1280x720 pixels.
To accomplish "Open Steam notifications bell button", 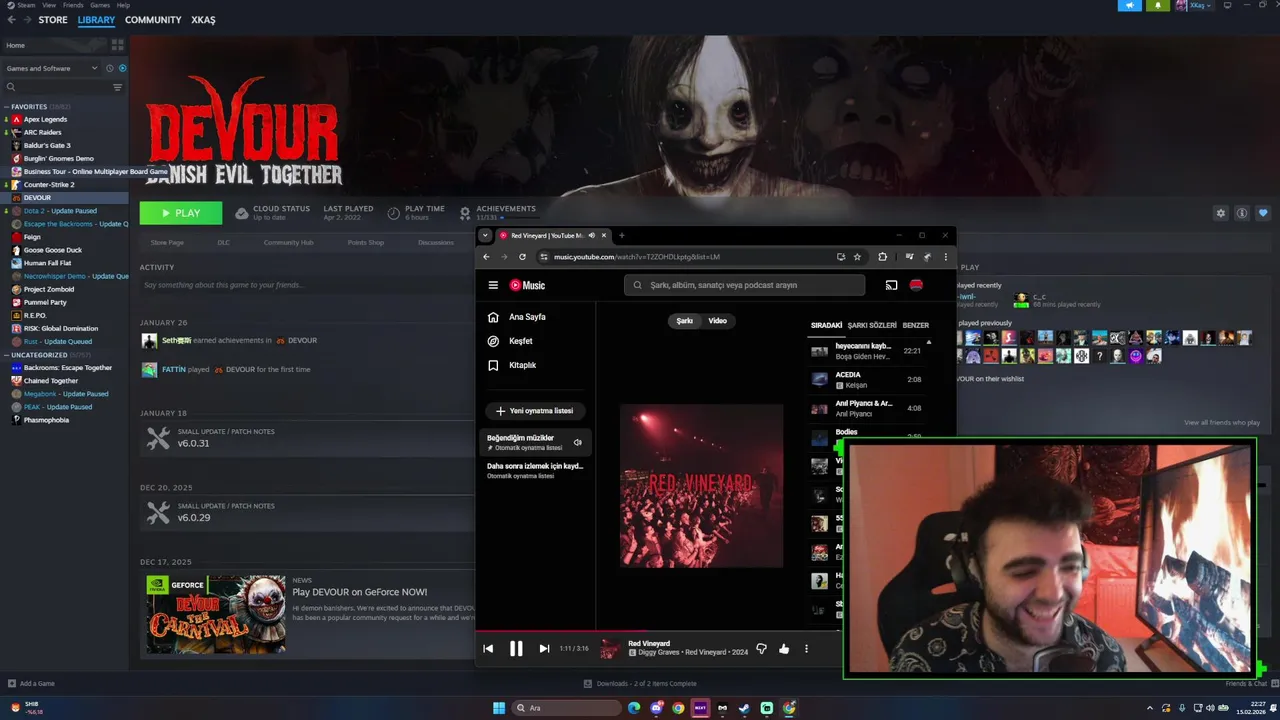I will tap(1158, 5).
